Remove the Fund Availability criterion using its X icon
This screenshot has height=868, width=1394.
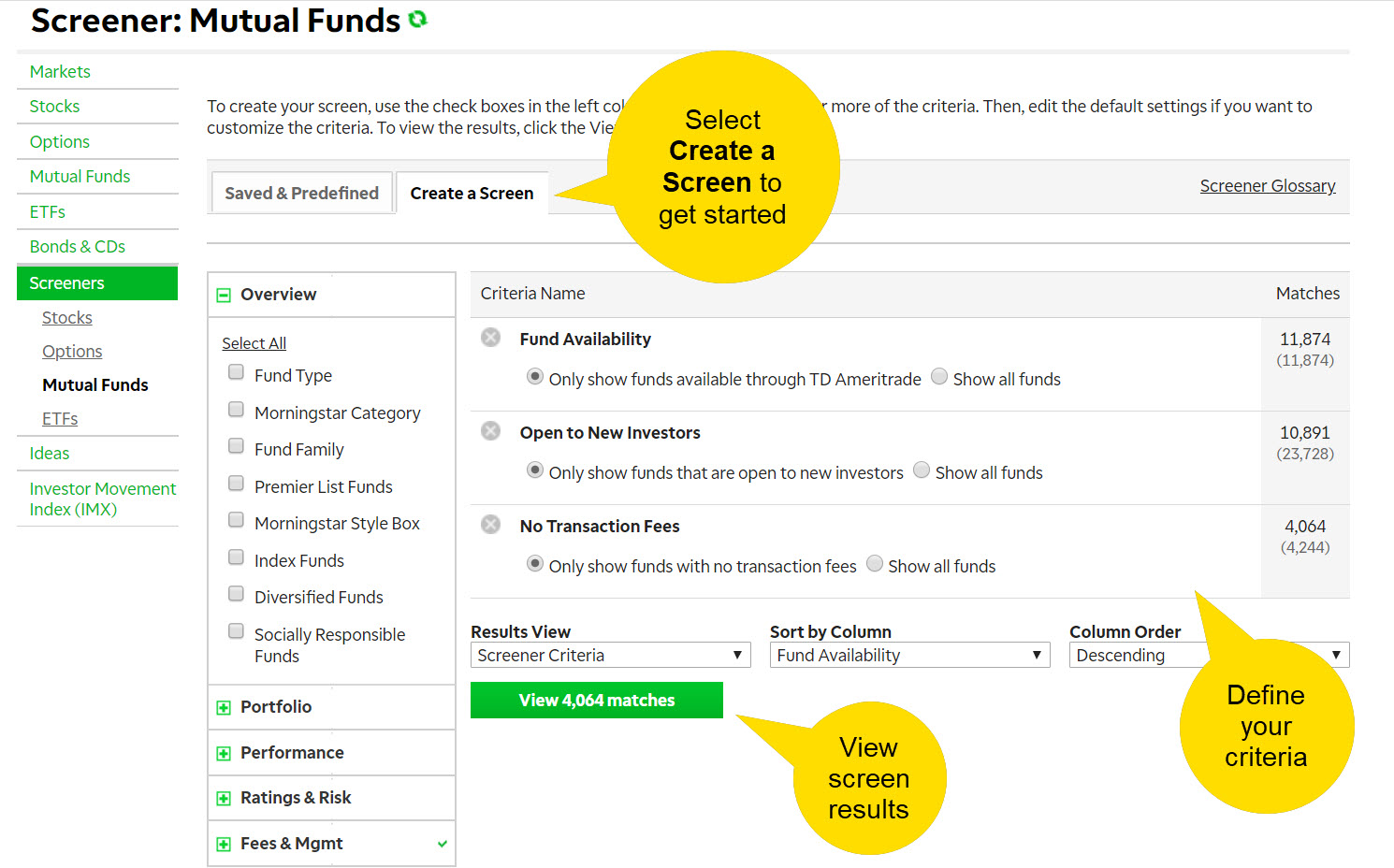[490, 338]
